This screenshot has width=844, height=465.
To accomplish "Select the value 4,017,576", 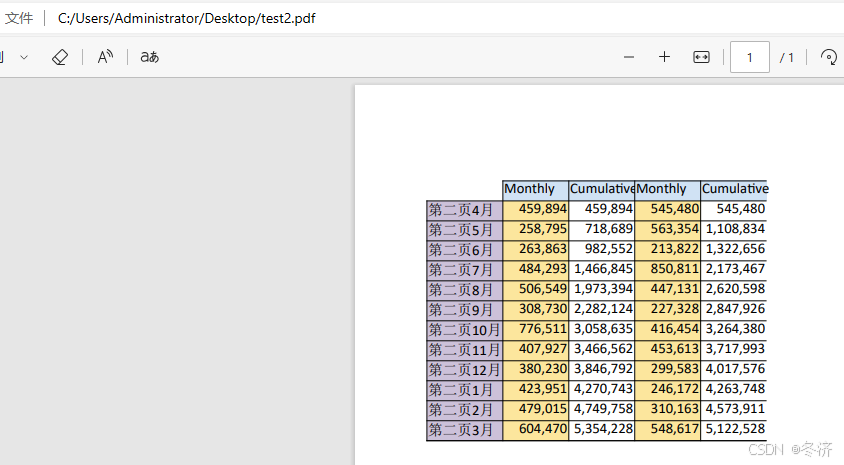I will tap(735, 368).
